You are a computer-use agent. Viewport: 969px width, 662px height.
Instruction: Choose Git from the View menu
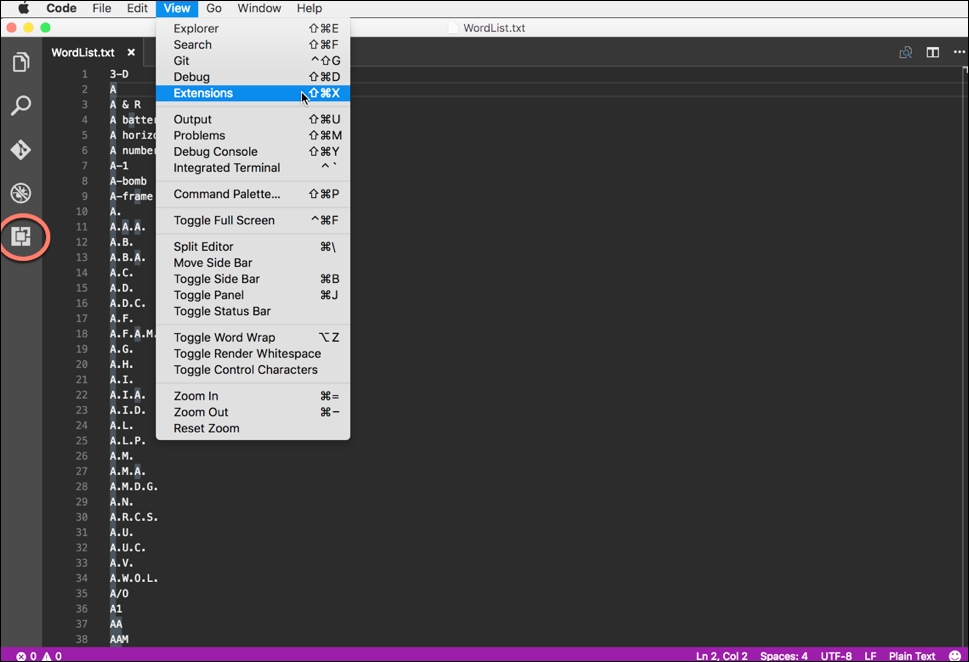[x=253, y=61]
